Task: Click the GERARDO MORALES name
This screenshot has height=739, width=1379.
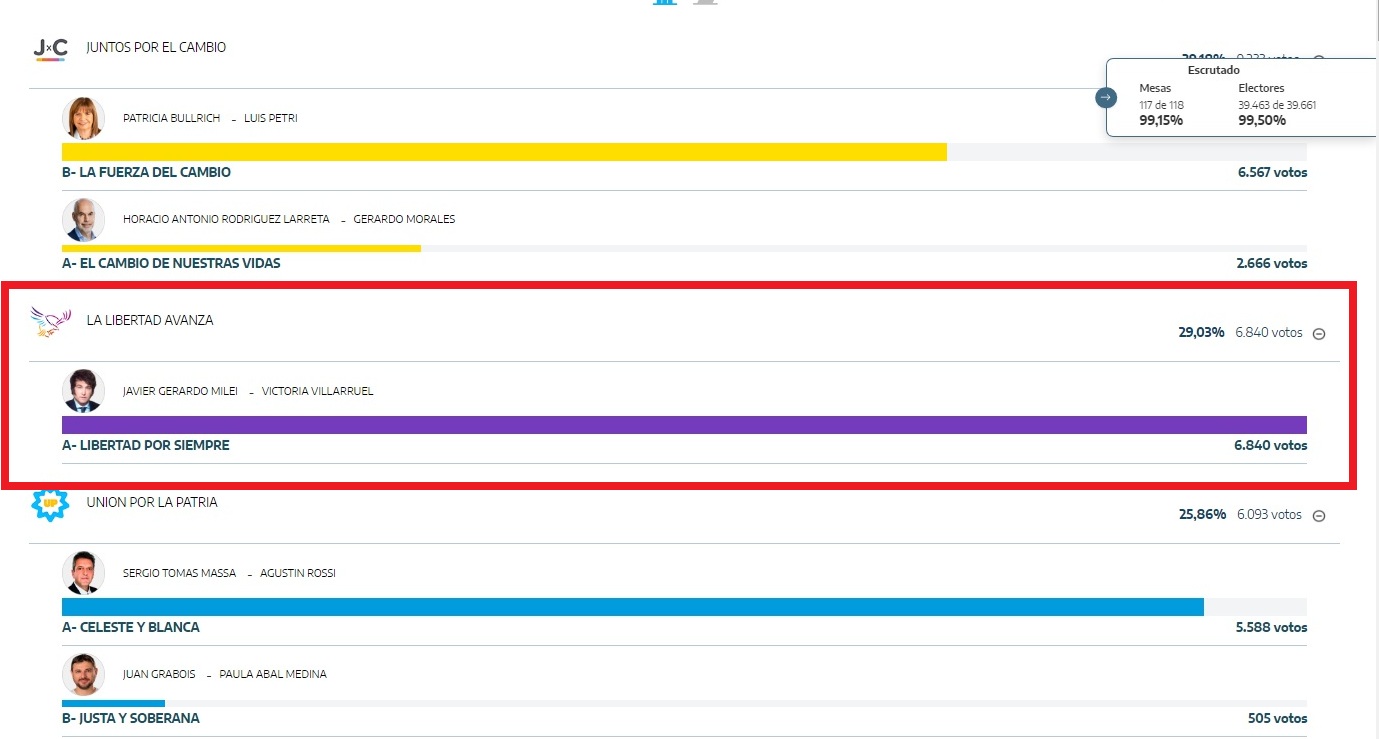Action: coord(404,219)
